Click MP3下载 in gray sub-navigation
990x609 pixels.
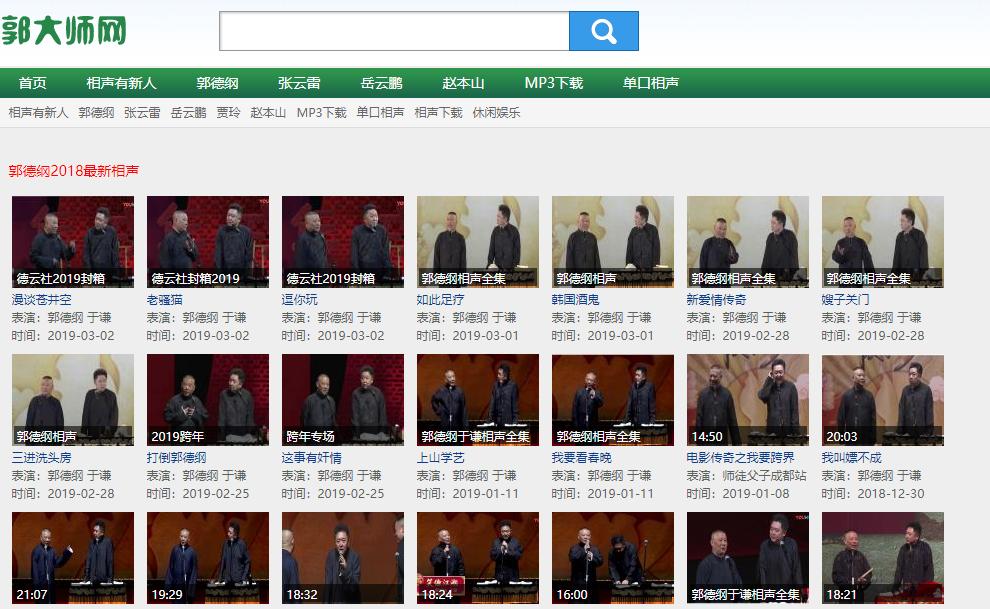pyautogui.click(x=321, y=113)
